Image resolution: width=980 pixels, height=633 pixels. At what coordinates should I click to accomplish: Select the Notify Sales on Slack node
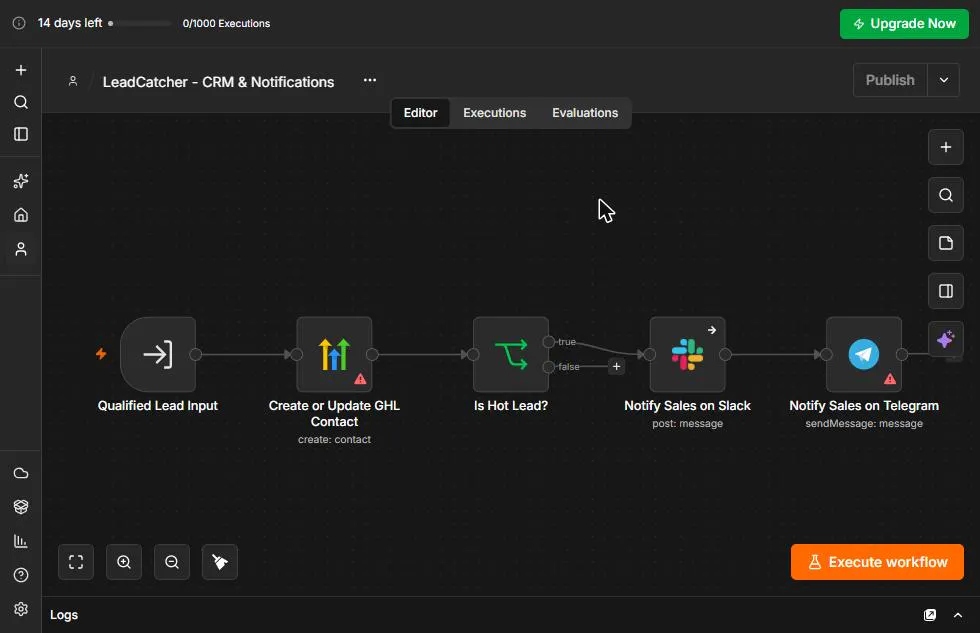[688, 354]
